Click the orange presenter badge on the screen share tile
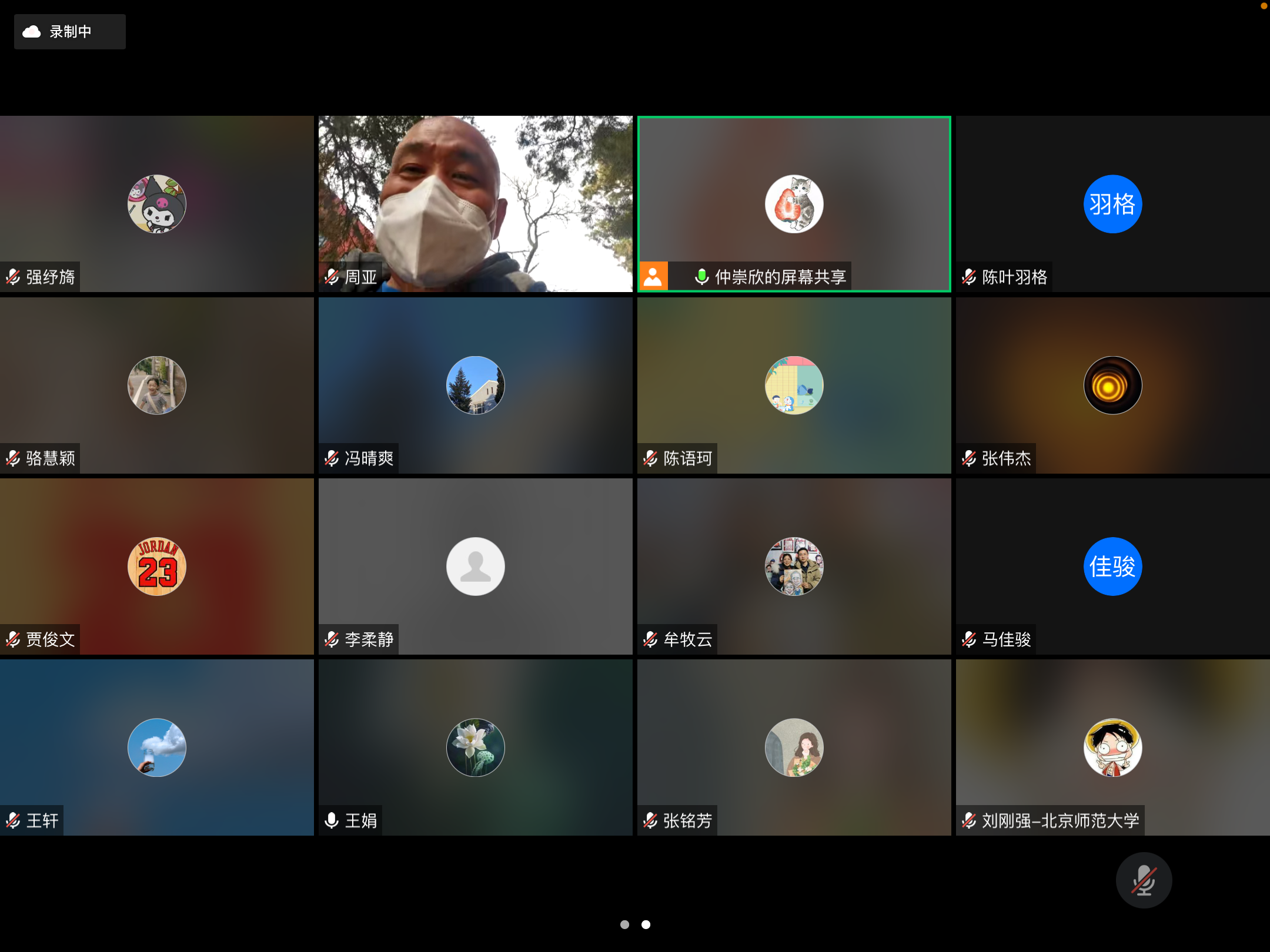Image resolution: width=1270 pixels, height=952 pixels. coord(653,276)
